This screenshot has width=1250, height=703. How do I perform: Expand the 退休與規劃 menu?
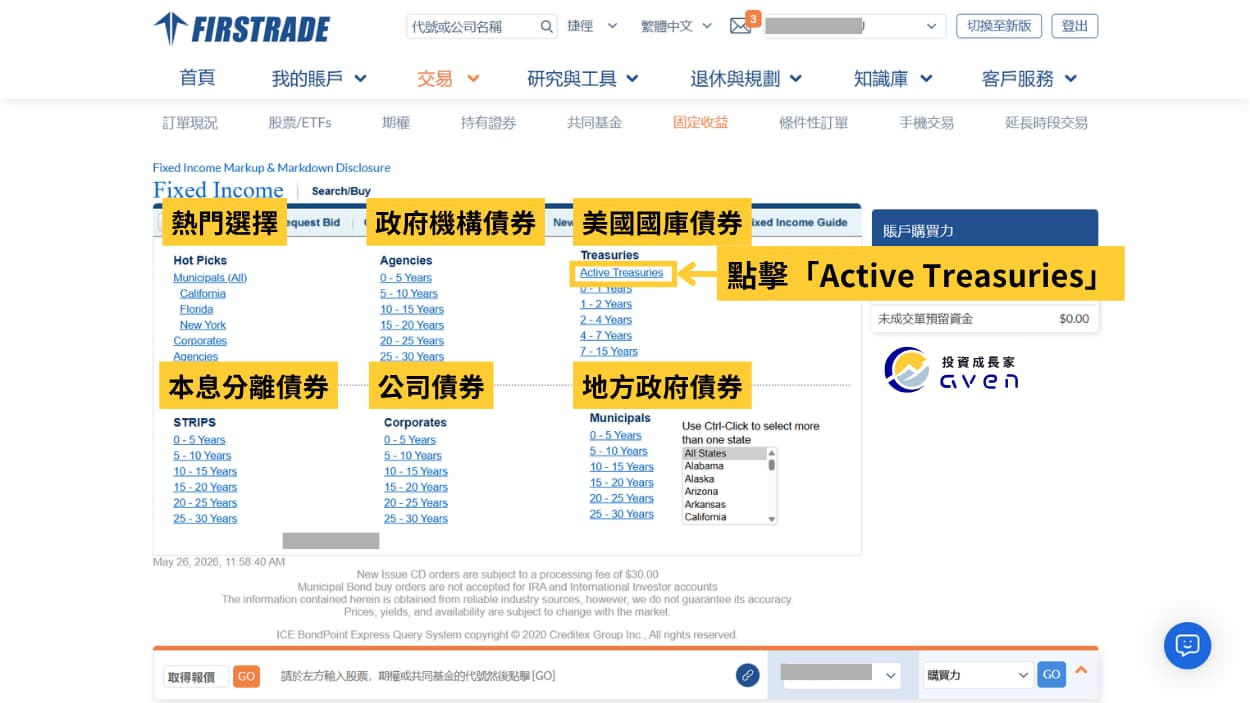pyautogui.click(x=746, y=78)
